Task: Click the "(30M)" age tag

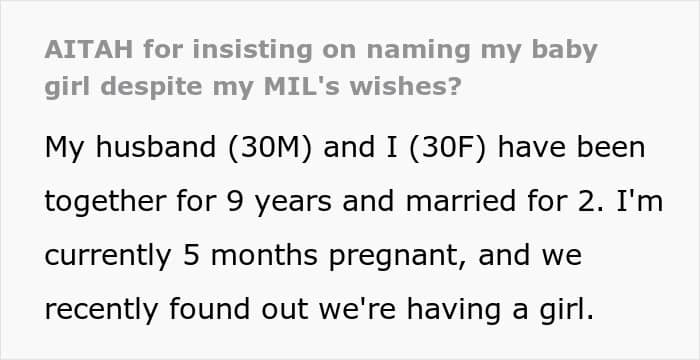Action: click(270, 148)
